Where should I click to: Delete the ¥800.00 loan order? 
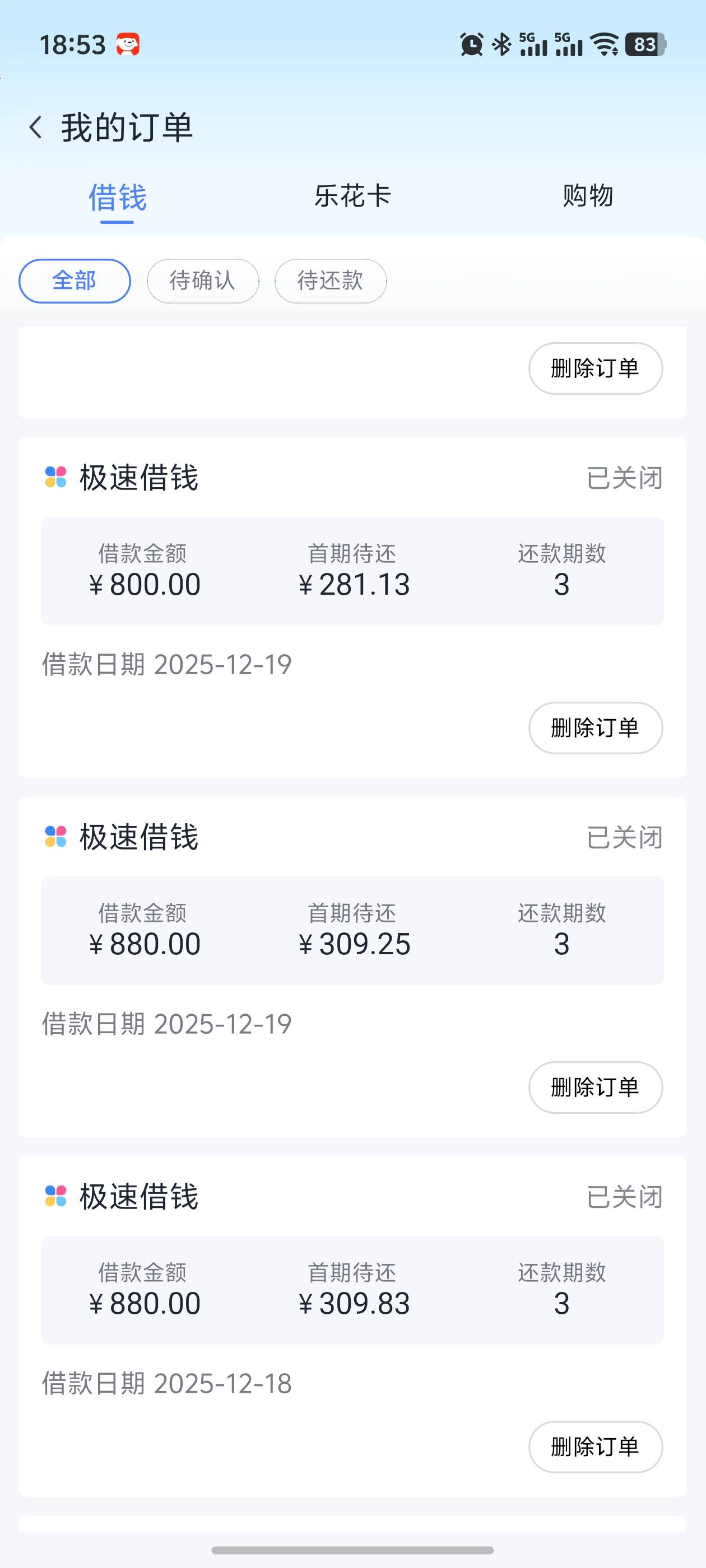click(x=595, y=728)
